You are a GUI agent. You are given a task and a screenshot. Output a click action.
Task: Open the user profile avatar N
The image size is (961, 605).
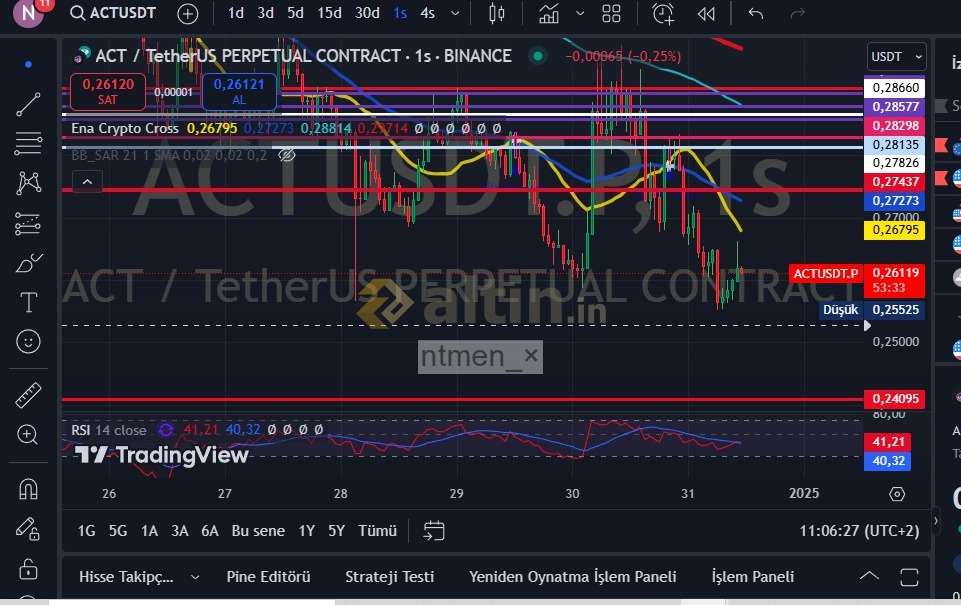point(29,12)
